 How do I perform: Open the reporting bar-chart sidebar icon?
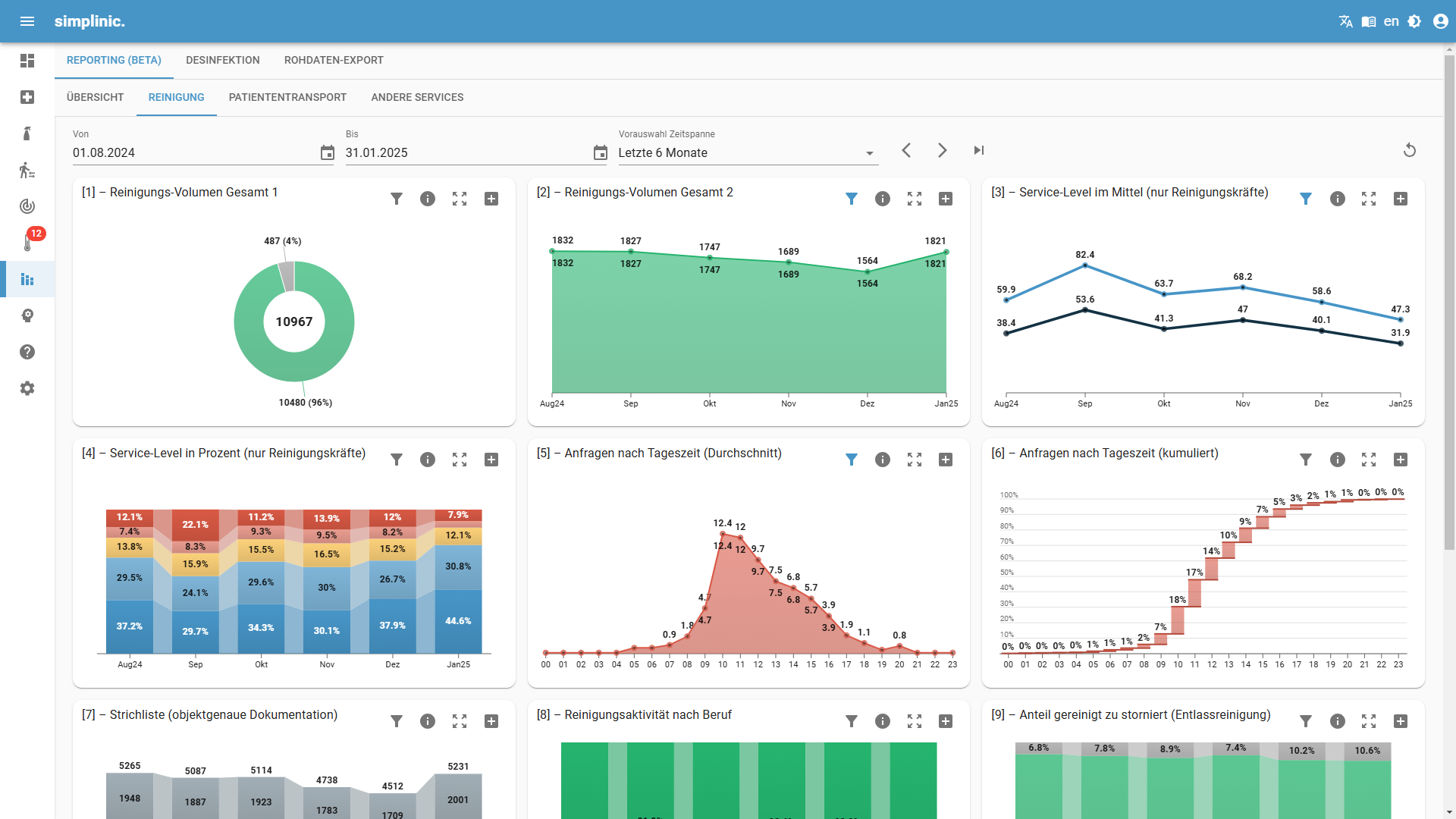tap(27, 279)
